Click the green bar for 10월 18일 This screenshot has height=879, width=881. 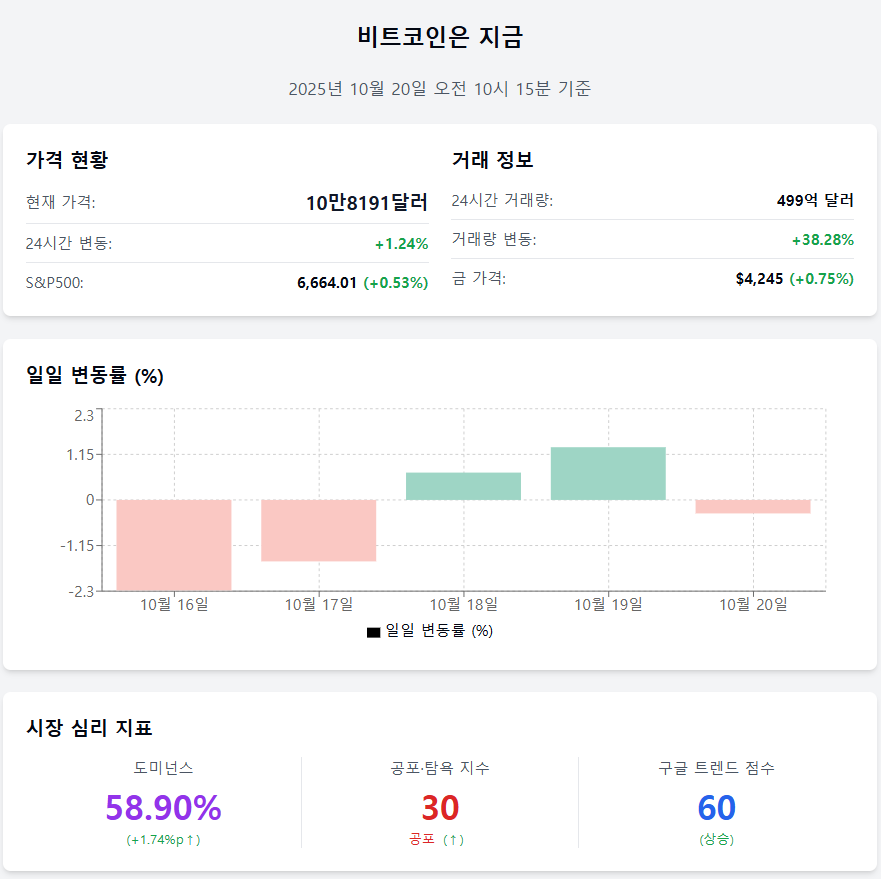(463, 486)
